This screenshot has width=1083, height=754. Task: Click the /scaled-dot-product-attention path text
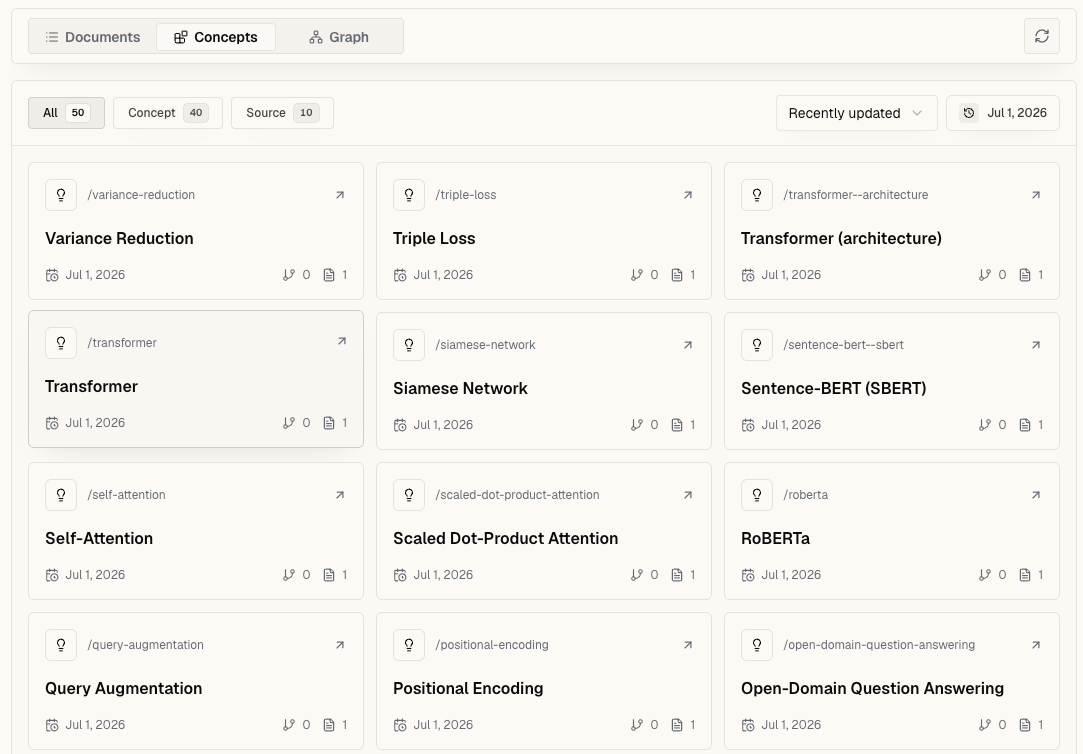(x=517, y=494)
